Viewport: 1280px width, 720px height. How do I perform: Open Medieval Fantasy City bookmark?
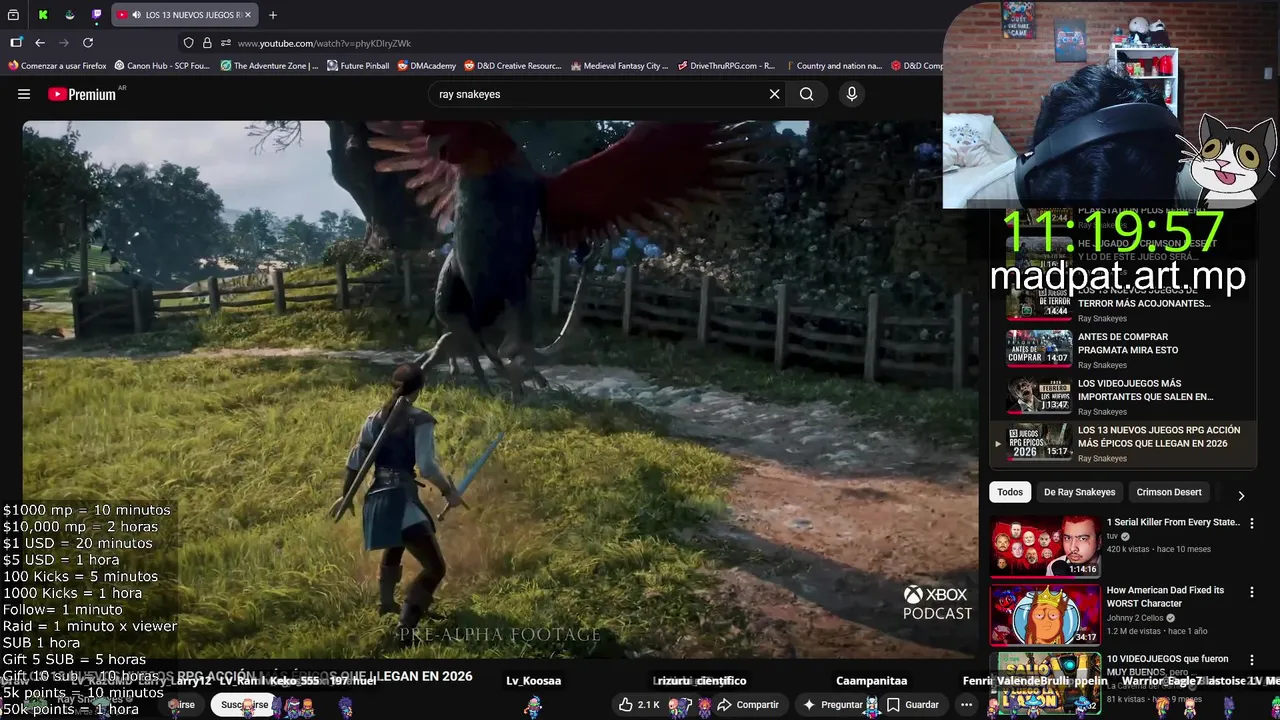[620, 66]
